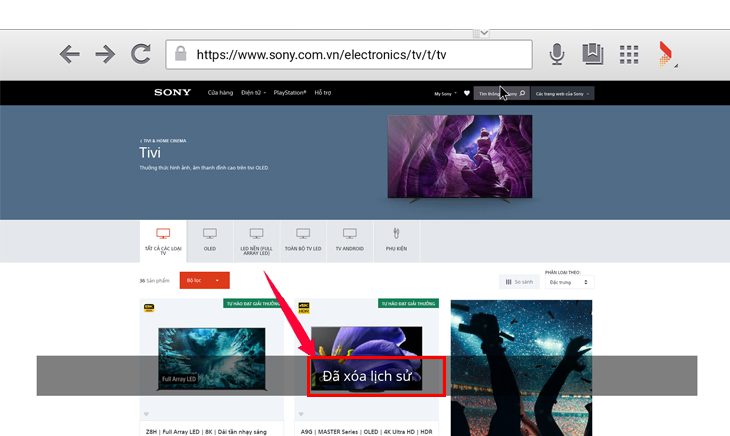Click the So sánh compare button
730x436 pixels.
click(x=519, y=282)
